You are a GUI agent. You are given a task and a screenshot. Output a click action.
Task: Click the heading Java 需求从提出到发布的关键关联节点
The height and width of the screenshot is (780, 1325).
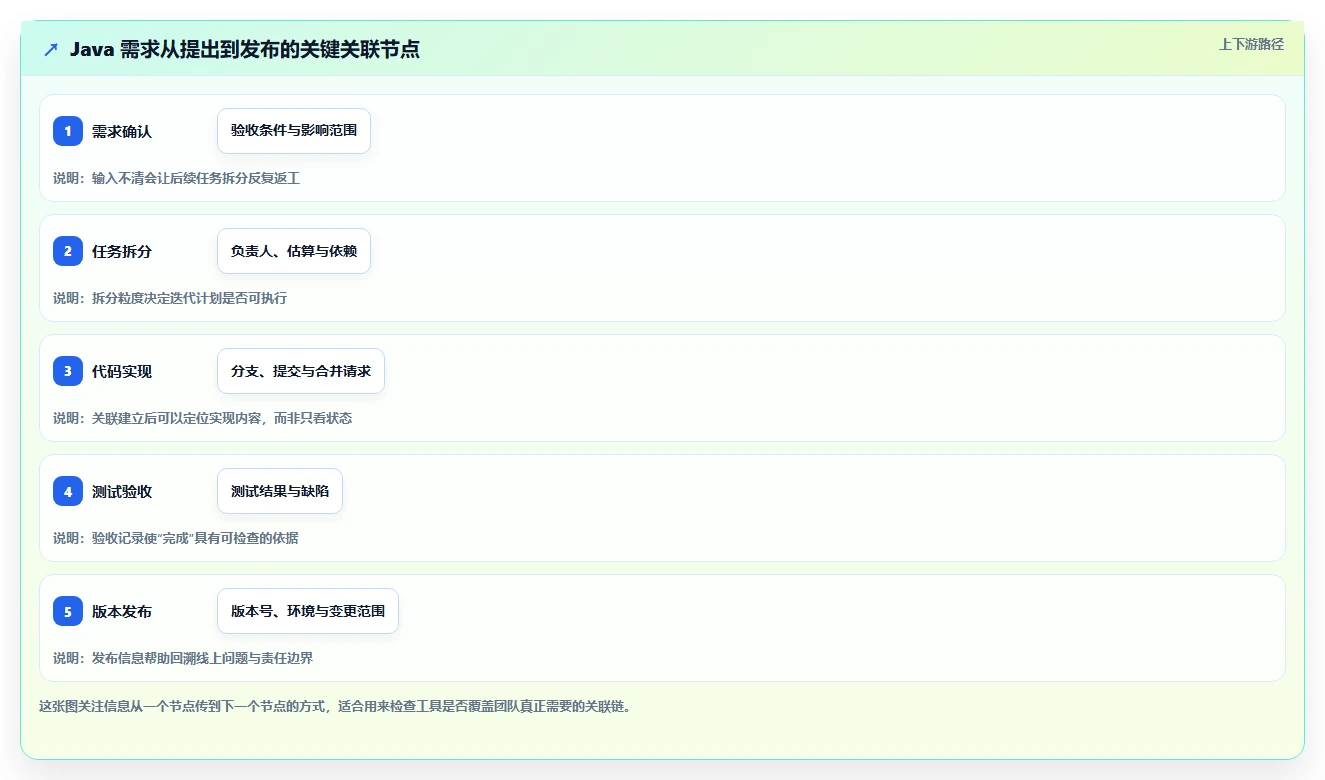point(245,49)
